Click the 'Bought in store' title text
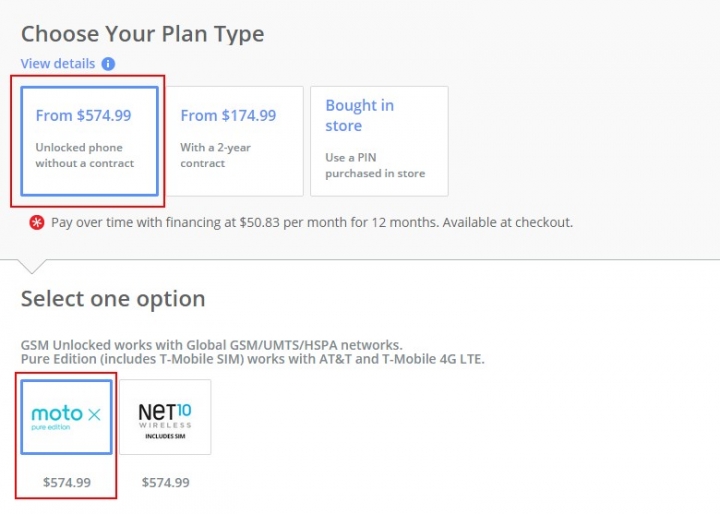The image size is (720, 514). (360, 115)
